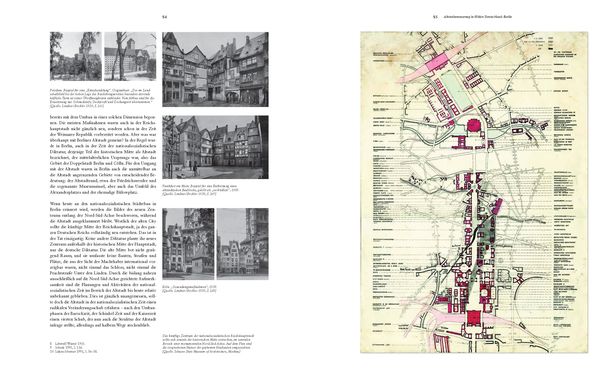Click the footnotes block at page bottom left
This screenshot has width=600, height=378.
[x=74, y=347]
